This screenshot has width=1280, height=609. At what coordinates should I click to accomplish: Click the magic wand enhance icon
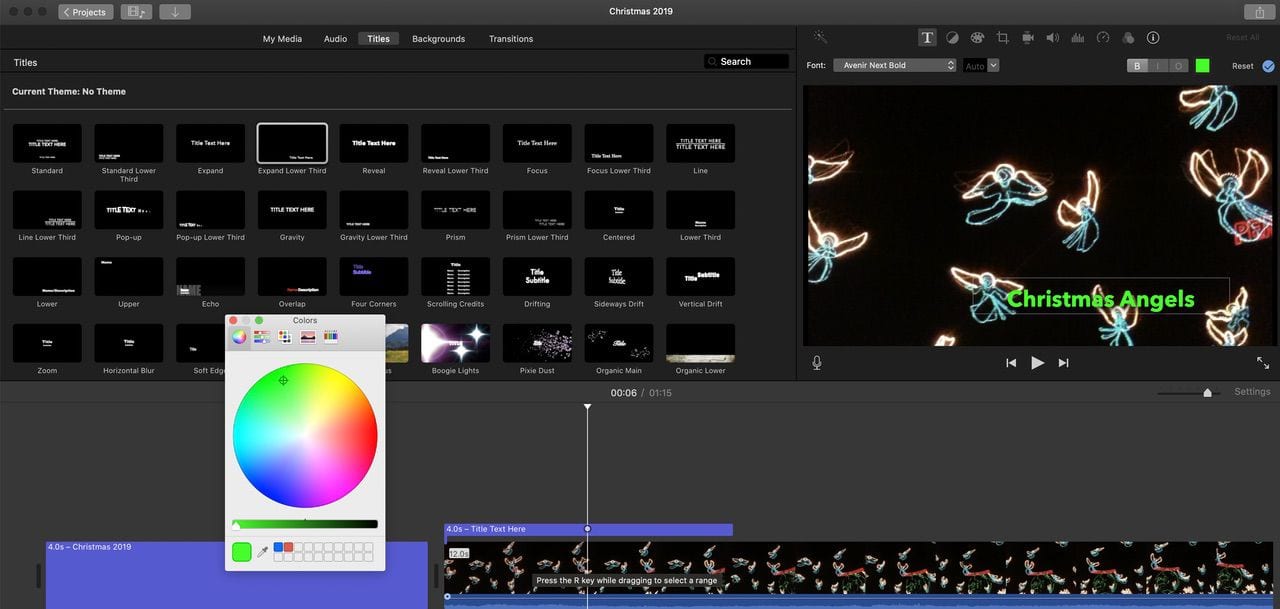(820, 37)
